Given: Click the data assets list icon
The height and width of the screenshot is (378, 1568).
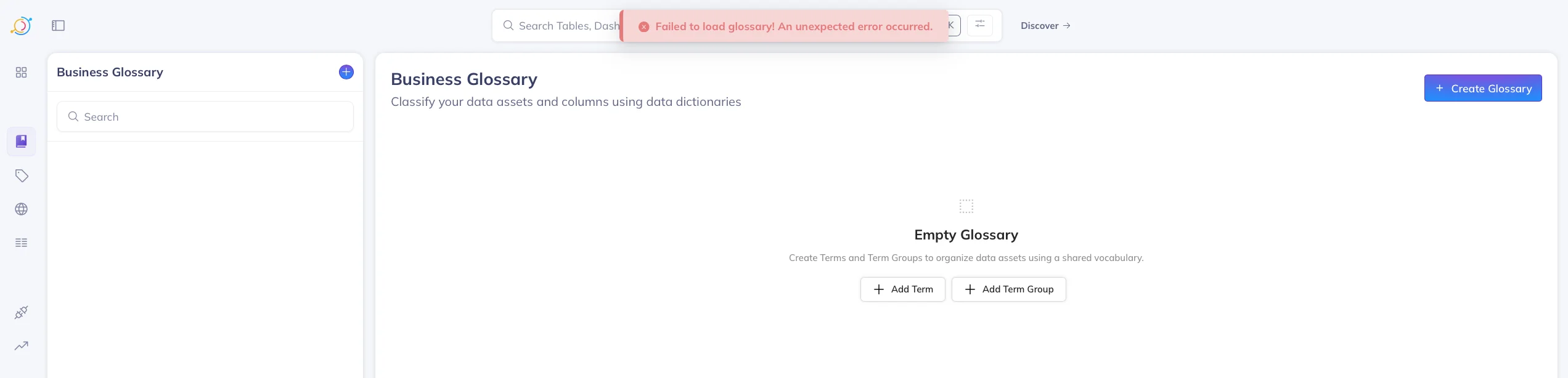Looking at the screenshot, I should [21, 242].
